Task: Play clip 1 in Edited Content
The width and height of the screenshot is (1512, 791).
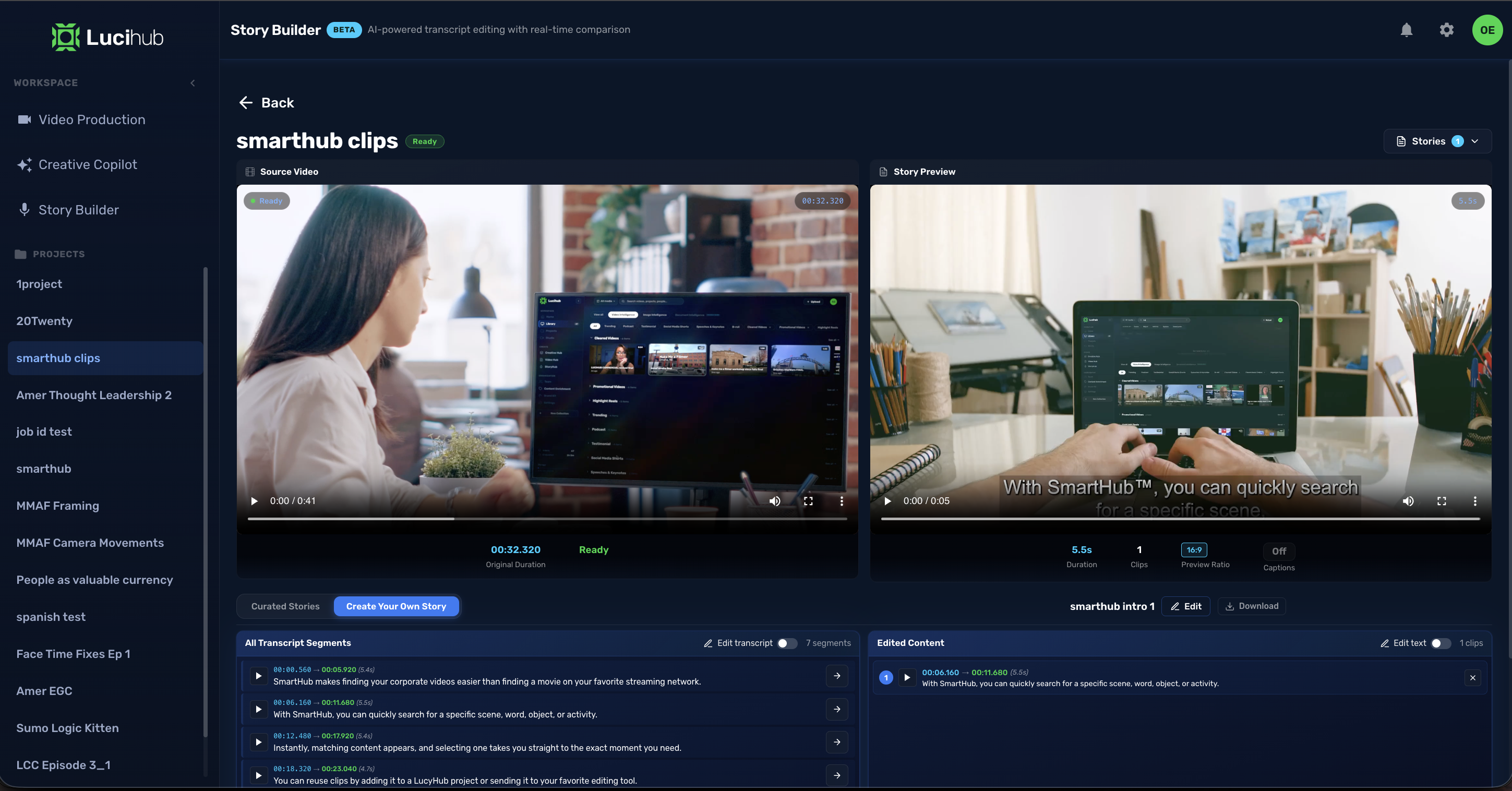Action: coord(907,678)
